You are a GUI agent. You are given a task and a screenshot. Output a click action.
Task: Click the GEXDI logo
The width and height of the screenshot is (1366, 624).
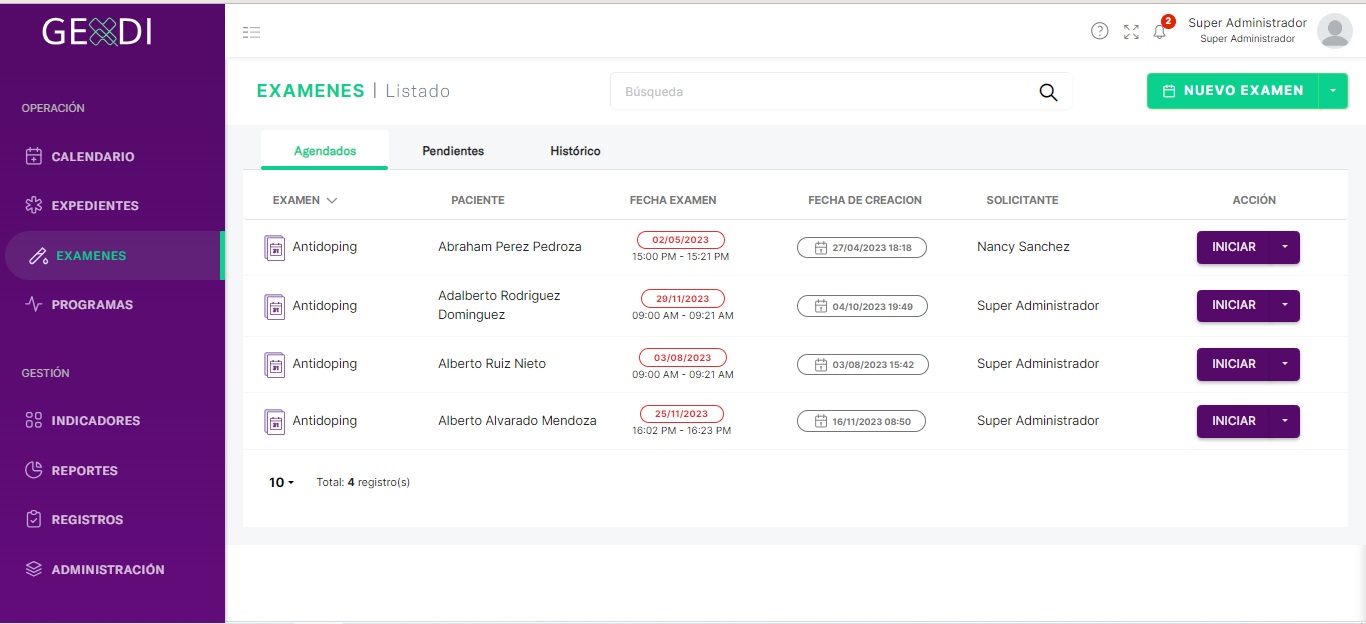coord(97,32)
